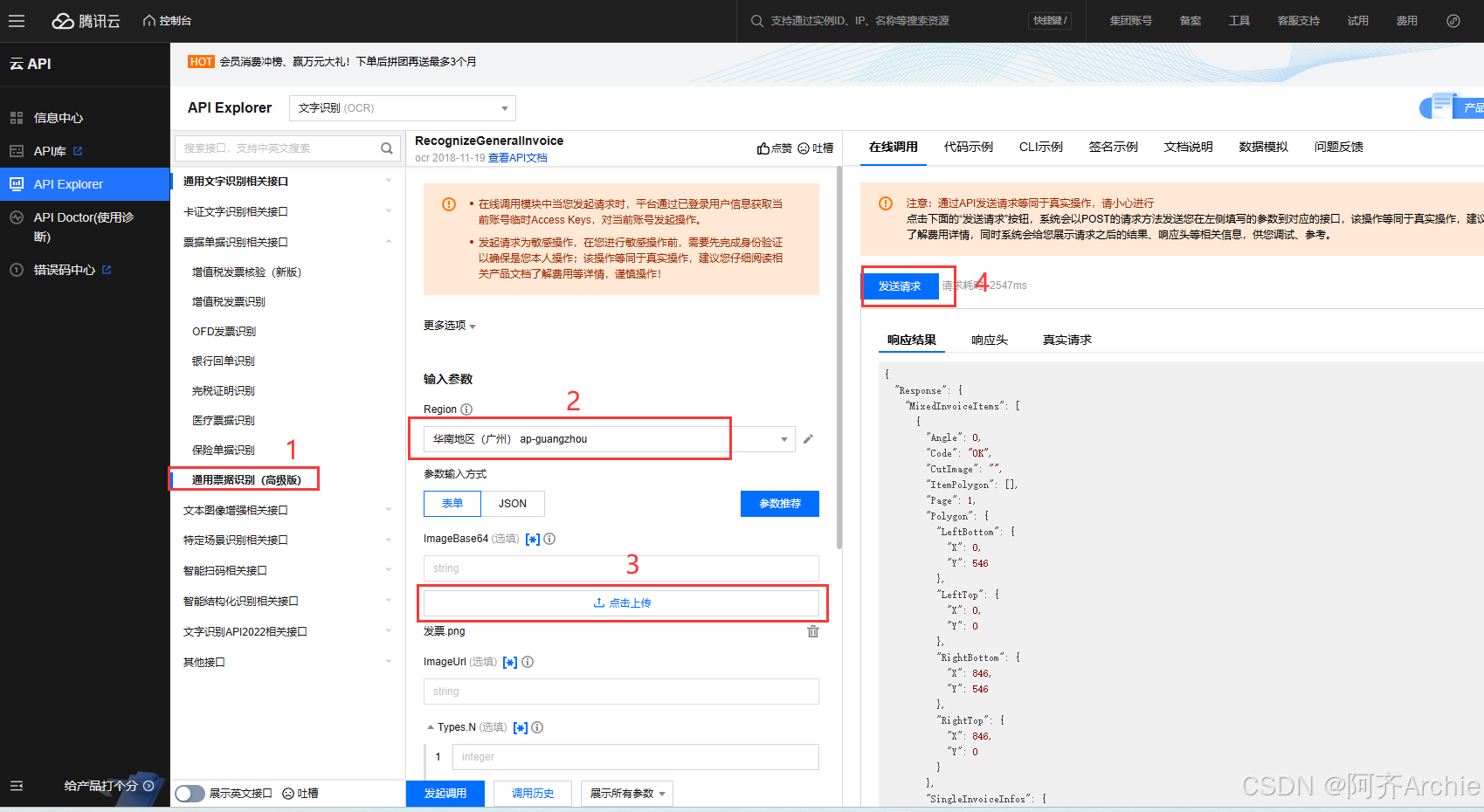The image size is (1484, 812).
Task: Open the help question-mark icon top-right
Action: click(1453, 20)
